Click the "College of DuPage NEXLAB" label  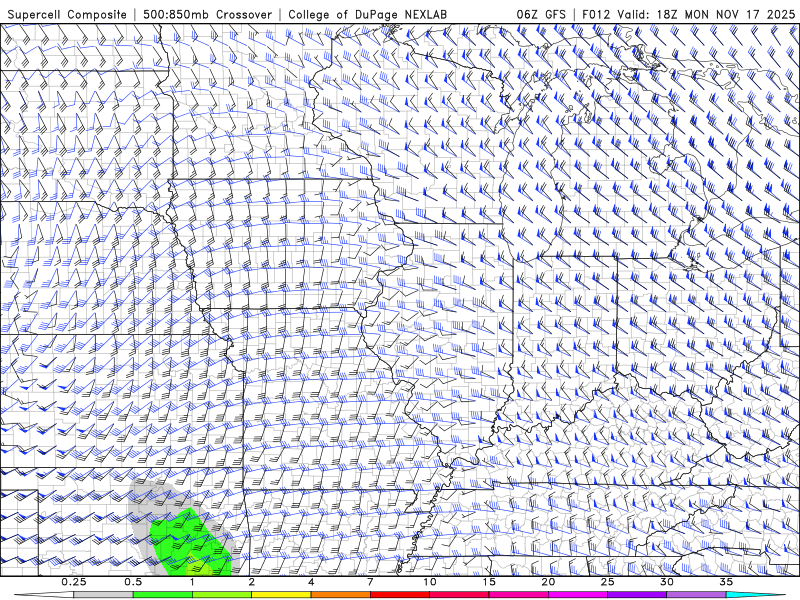tap(367, 14)
